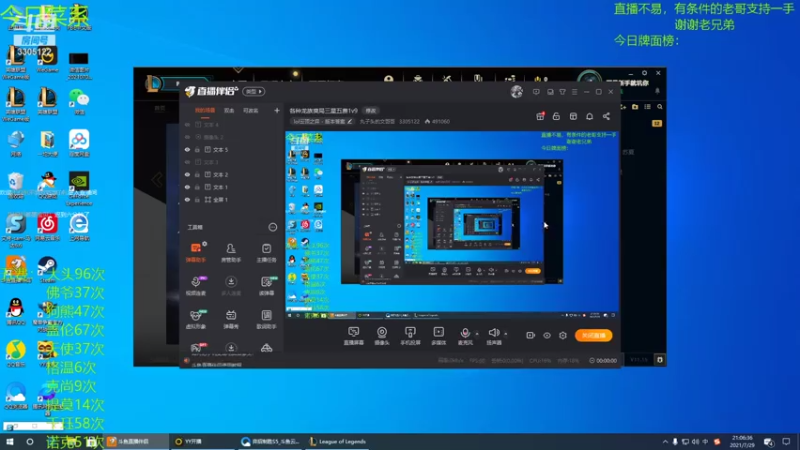Click the share icon in room toolbar
This screenshot has width=800, height=450.
606,116
